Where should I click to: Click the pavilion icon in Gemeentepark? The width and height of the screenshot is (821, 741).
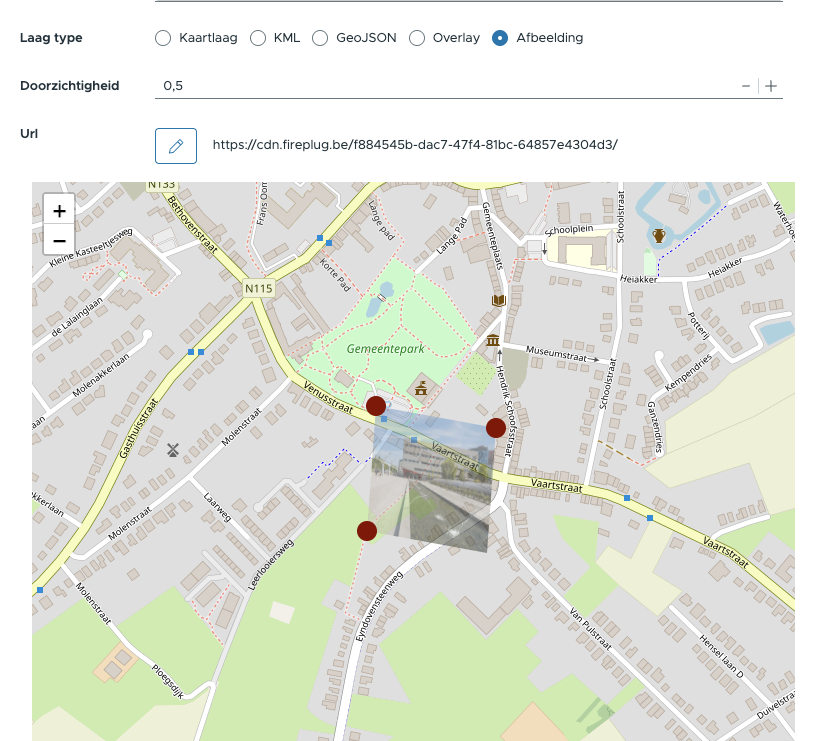[x=421, y=388]
